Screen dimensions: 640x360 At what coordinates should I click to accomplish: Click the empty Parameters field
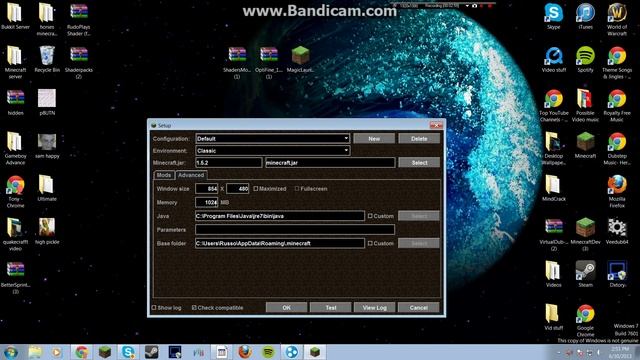295,229
